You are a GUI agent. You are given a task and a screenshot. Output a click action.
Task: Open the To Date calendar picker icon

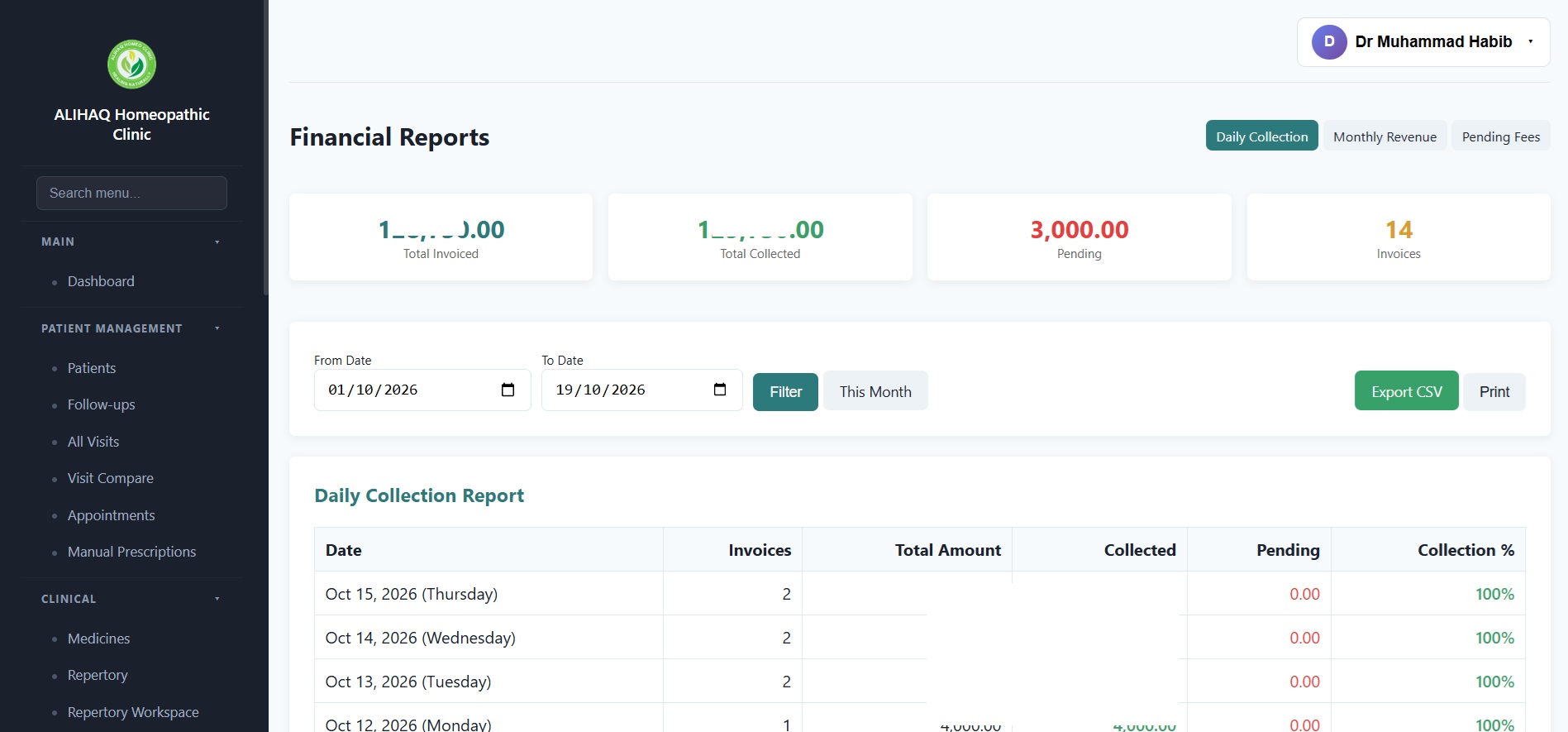(720, 390)
